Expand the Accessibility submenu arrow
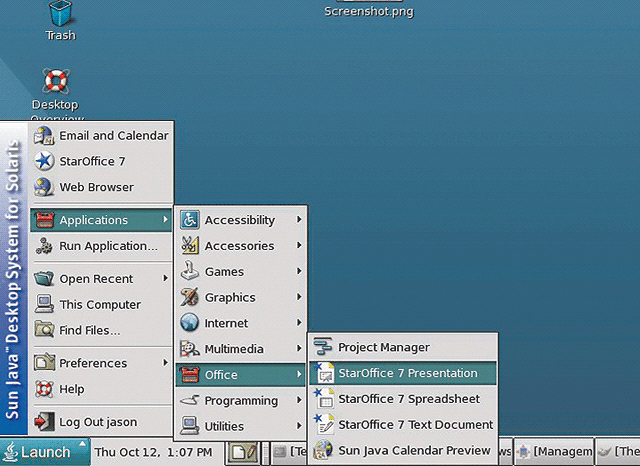Image resolution: width=640 pixels, height=466 pixels. point(299,220)
